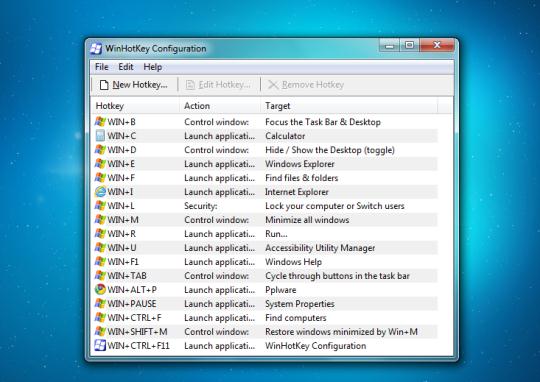The width and height of the screenshot is (540, 382).
Task: Click the WIN+ALT+P hotkey label
Action: (132, 290)
